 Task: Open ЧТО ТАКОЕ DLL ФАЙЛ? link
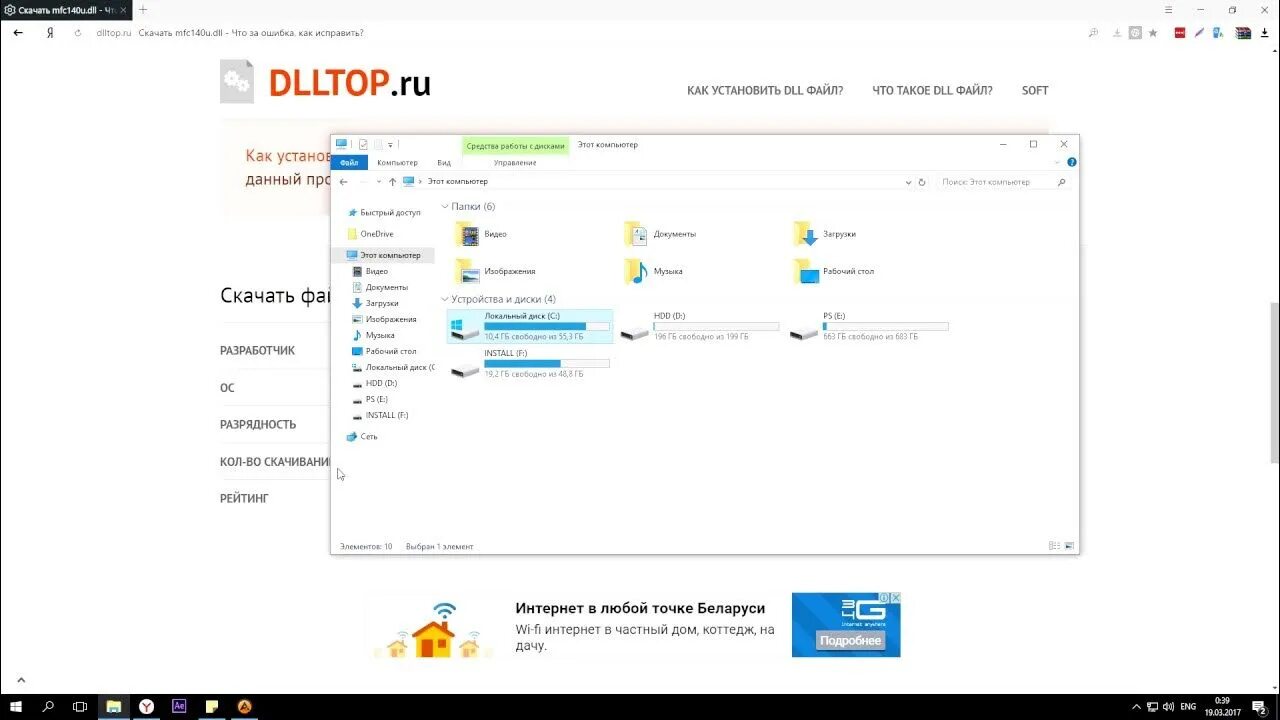pyautogui.click(x=932, y=90)
